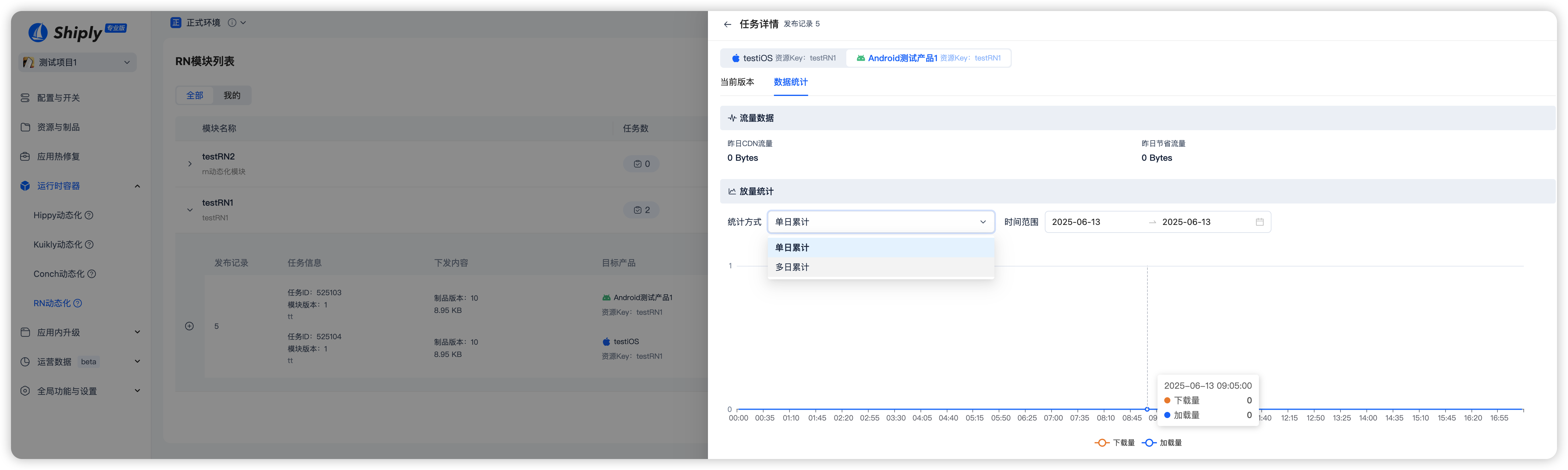Click the project avatar beside 测试项目1
The width and height of the screenshot is (1568, 470).
point(28,62)
